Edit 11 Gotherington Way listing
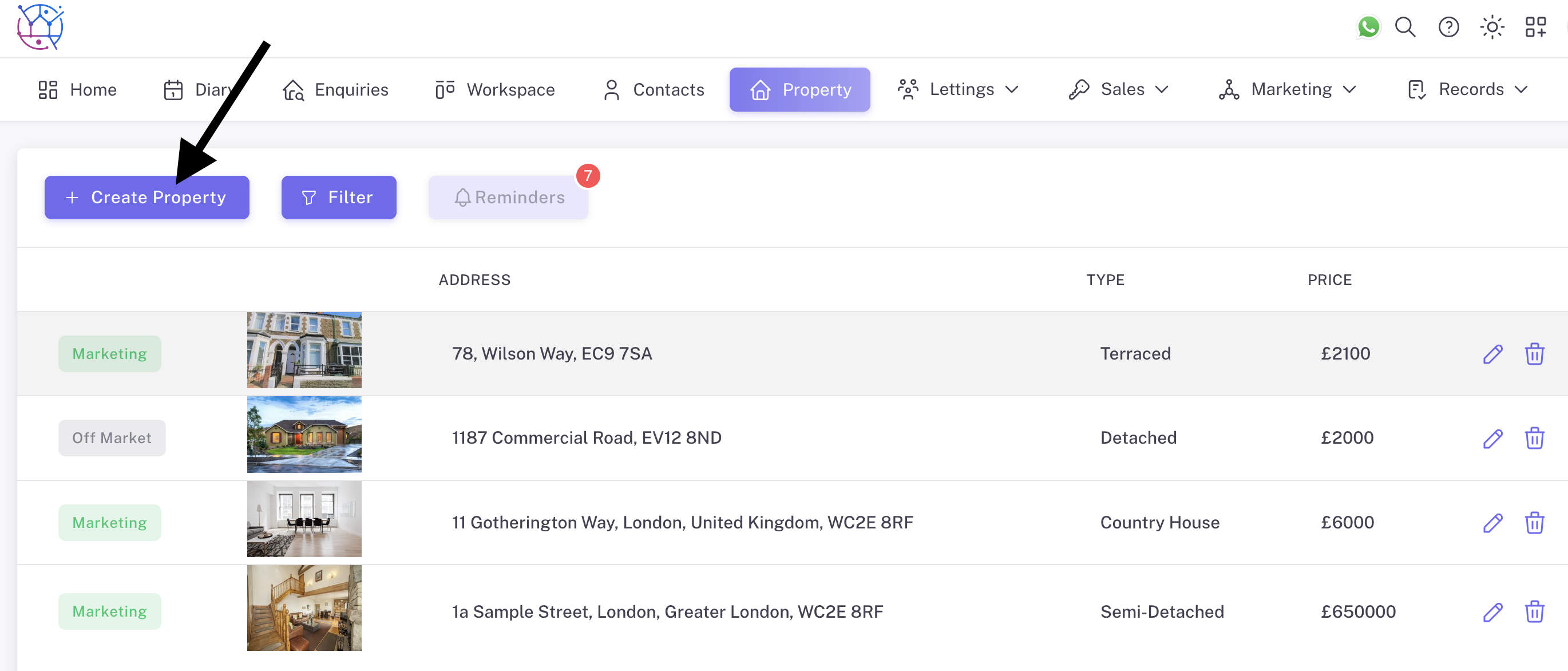Viewport: 1568px width, 671px height. point(1492,523)
